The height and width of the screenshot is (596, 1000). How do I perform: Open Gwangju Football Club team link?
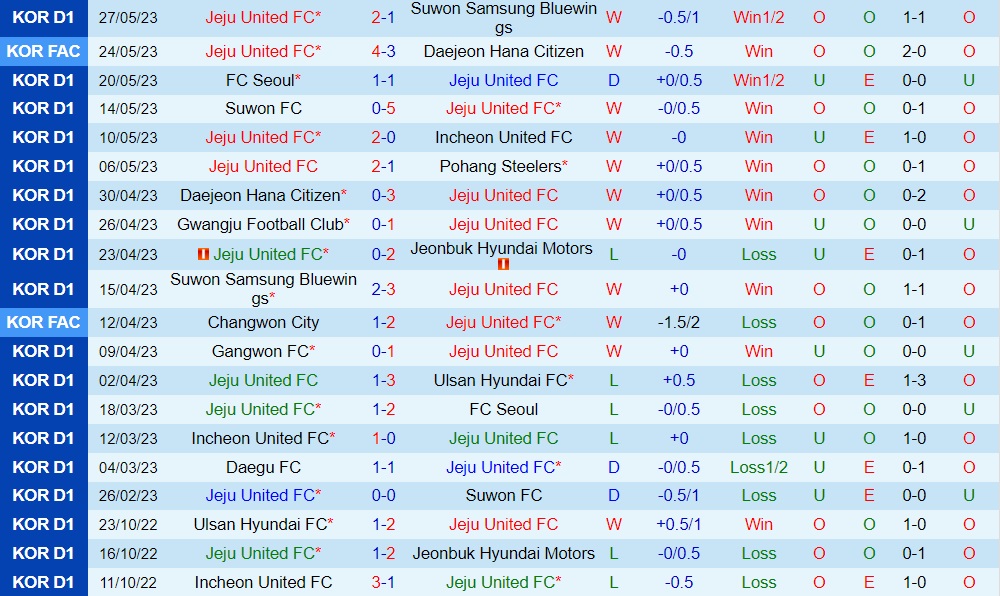260,224
